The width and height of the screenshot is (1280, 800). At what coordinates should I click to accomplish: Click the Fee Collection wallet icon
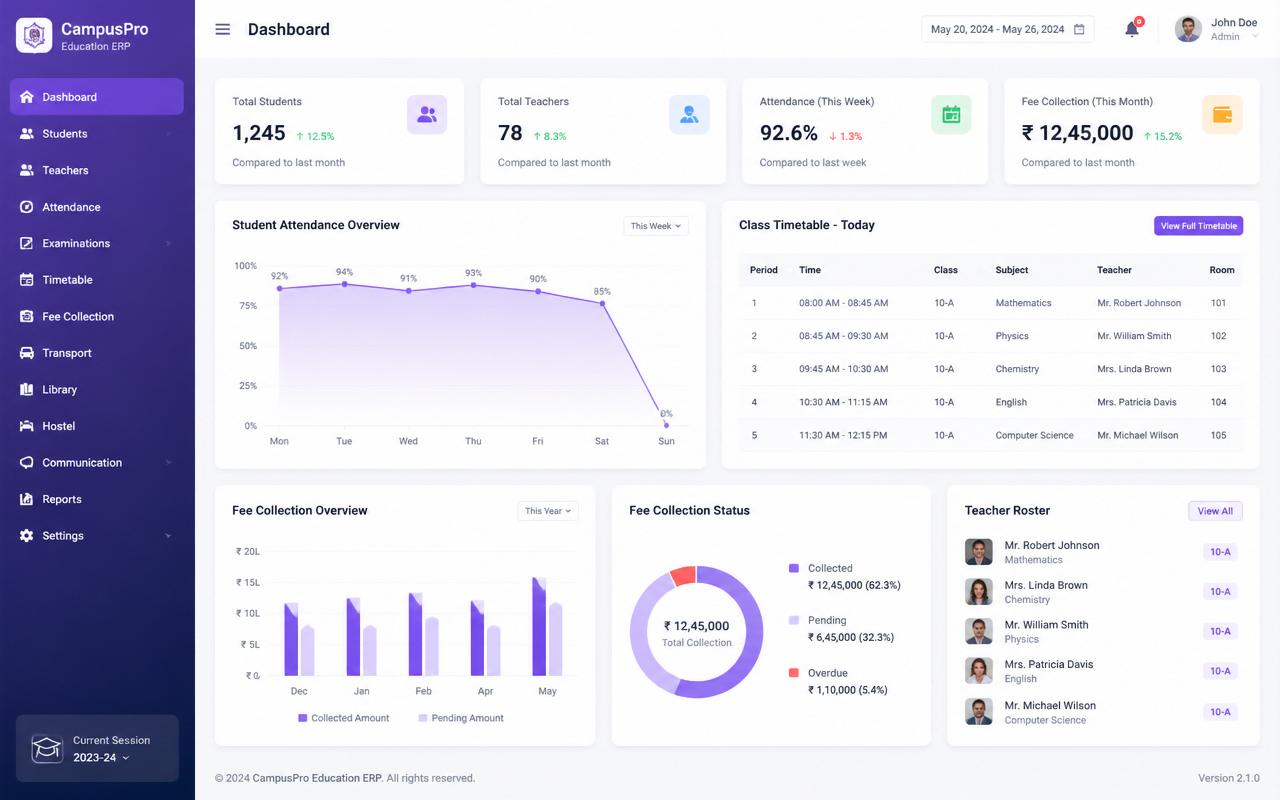click(1222, 115)
